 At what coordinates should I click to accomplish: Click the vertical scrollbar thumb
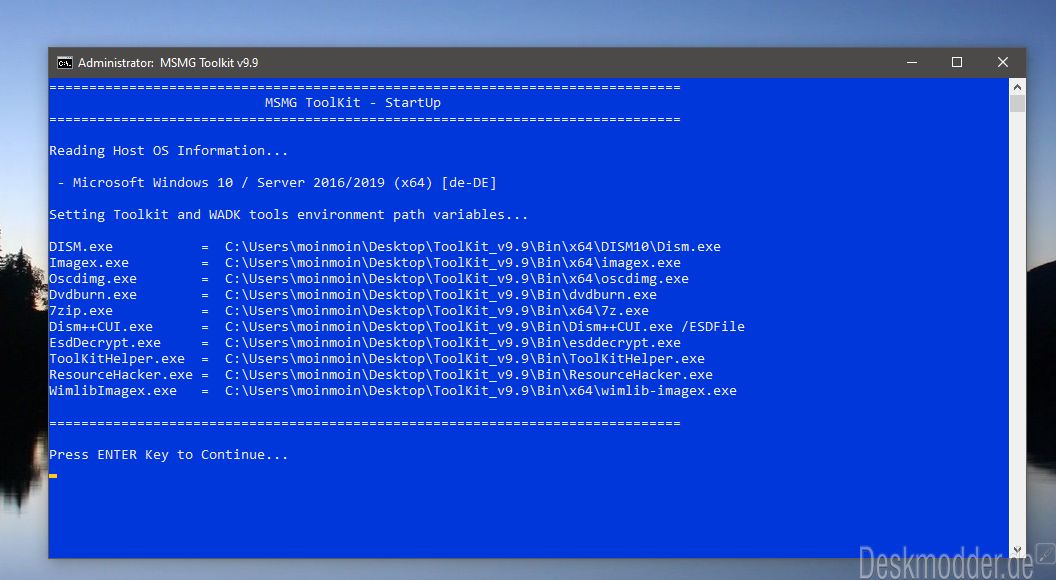pos(1018,104)
